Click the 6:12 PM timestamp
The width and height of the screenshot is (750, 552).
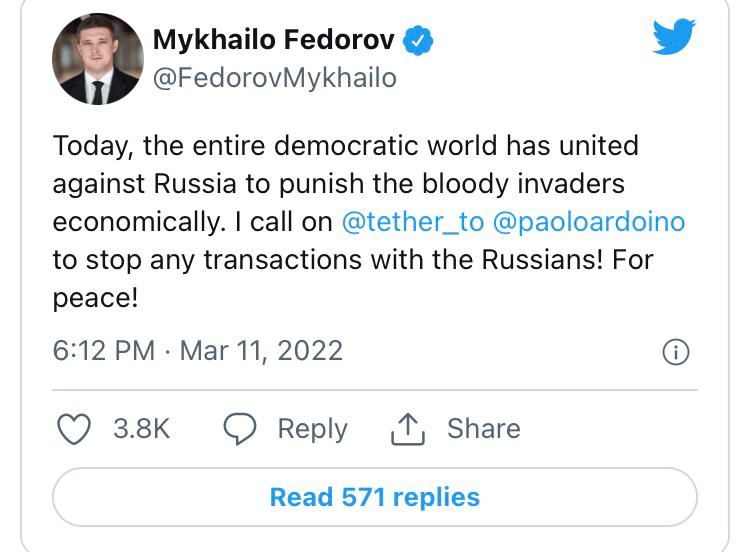pyautogui.click(x=103, y=350)
